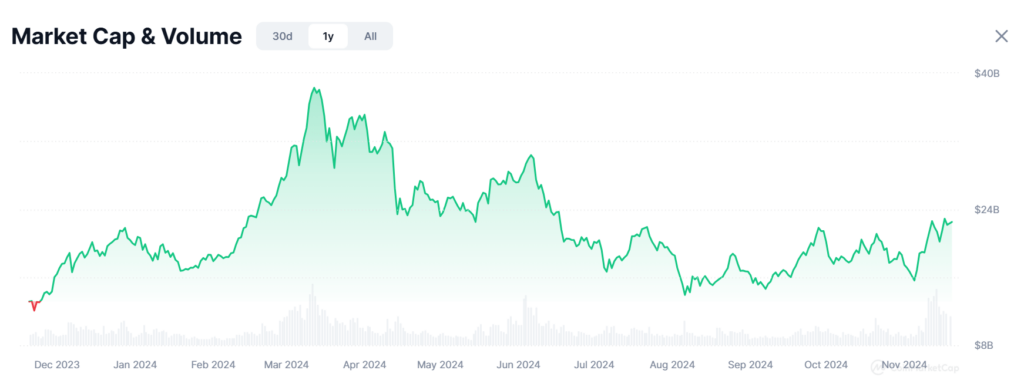Viewport: 1024px width, 387px height.
Task: Click the Nov 2024 x-axis label
Action: pyautogui.click(x=902, y=365)
